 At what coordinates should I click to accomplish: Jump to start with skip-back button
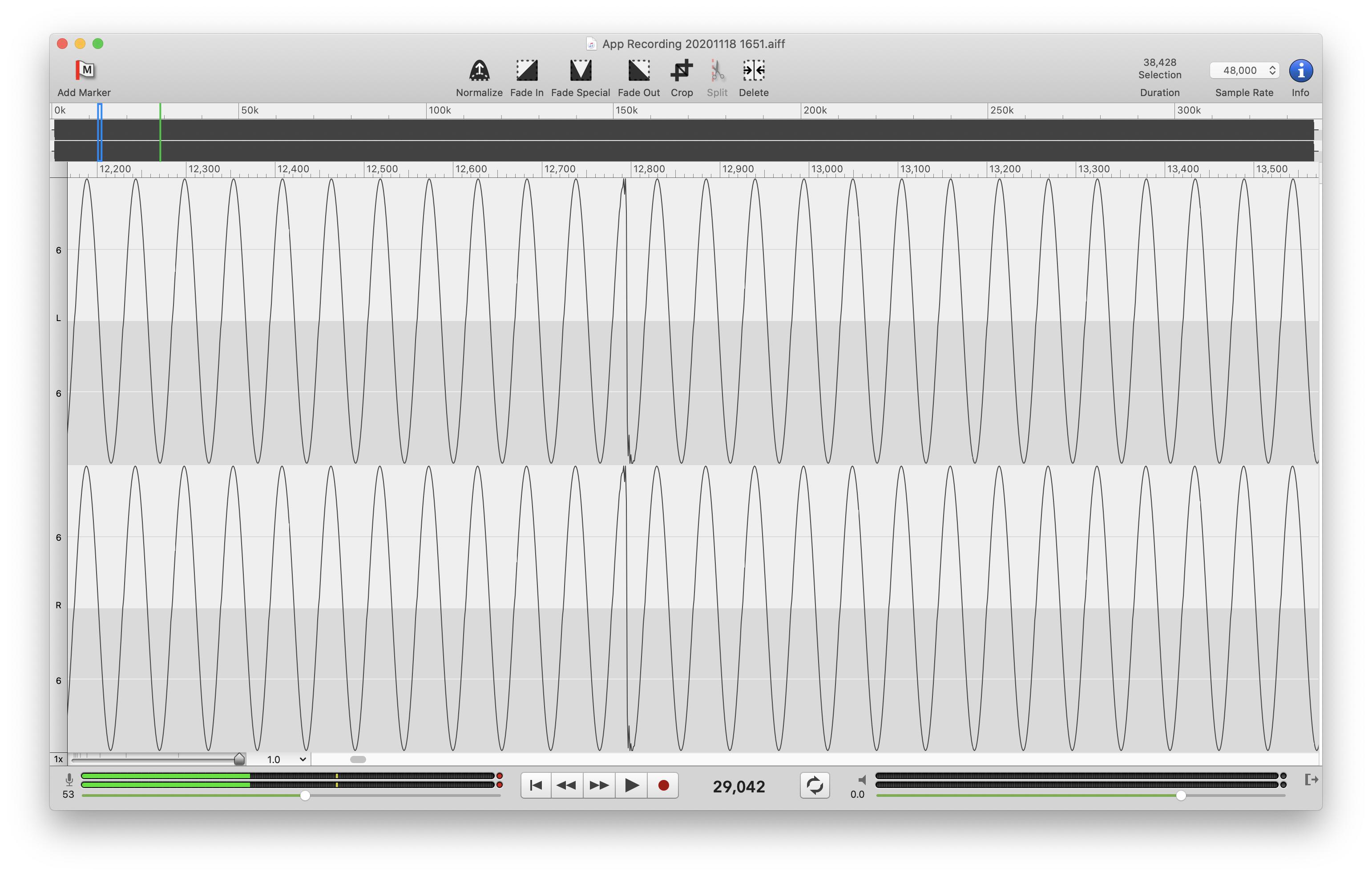pyautogui.click(x=536, y=785)
